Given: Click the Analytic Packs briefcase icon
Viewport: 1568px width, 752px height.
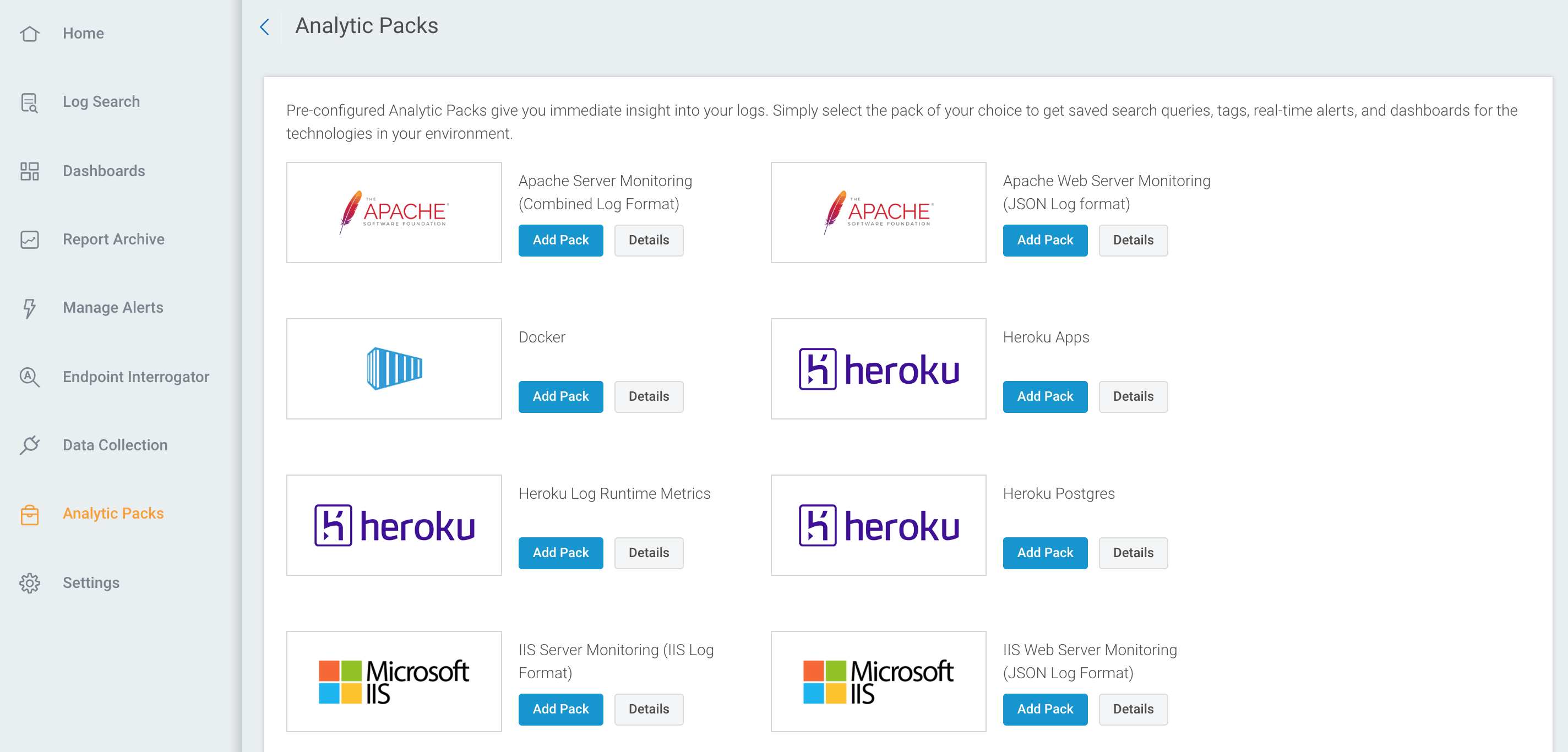Looking at the screenshot, I should pos(29,514).
